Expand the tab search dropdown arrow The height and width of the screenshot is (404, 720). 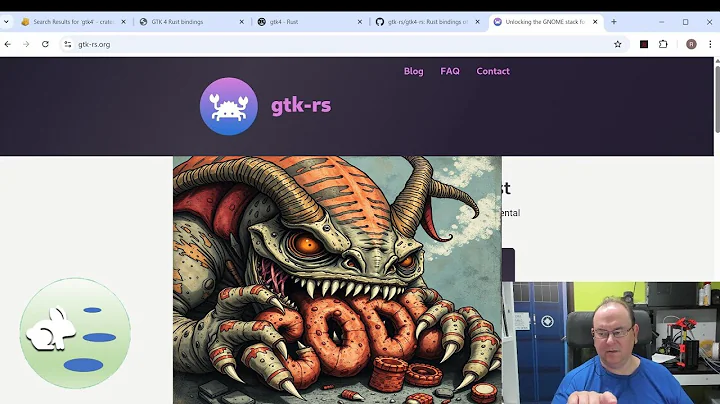[6, 22]
